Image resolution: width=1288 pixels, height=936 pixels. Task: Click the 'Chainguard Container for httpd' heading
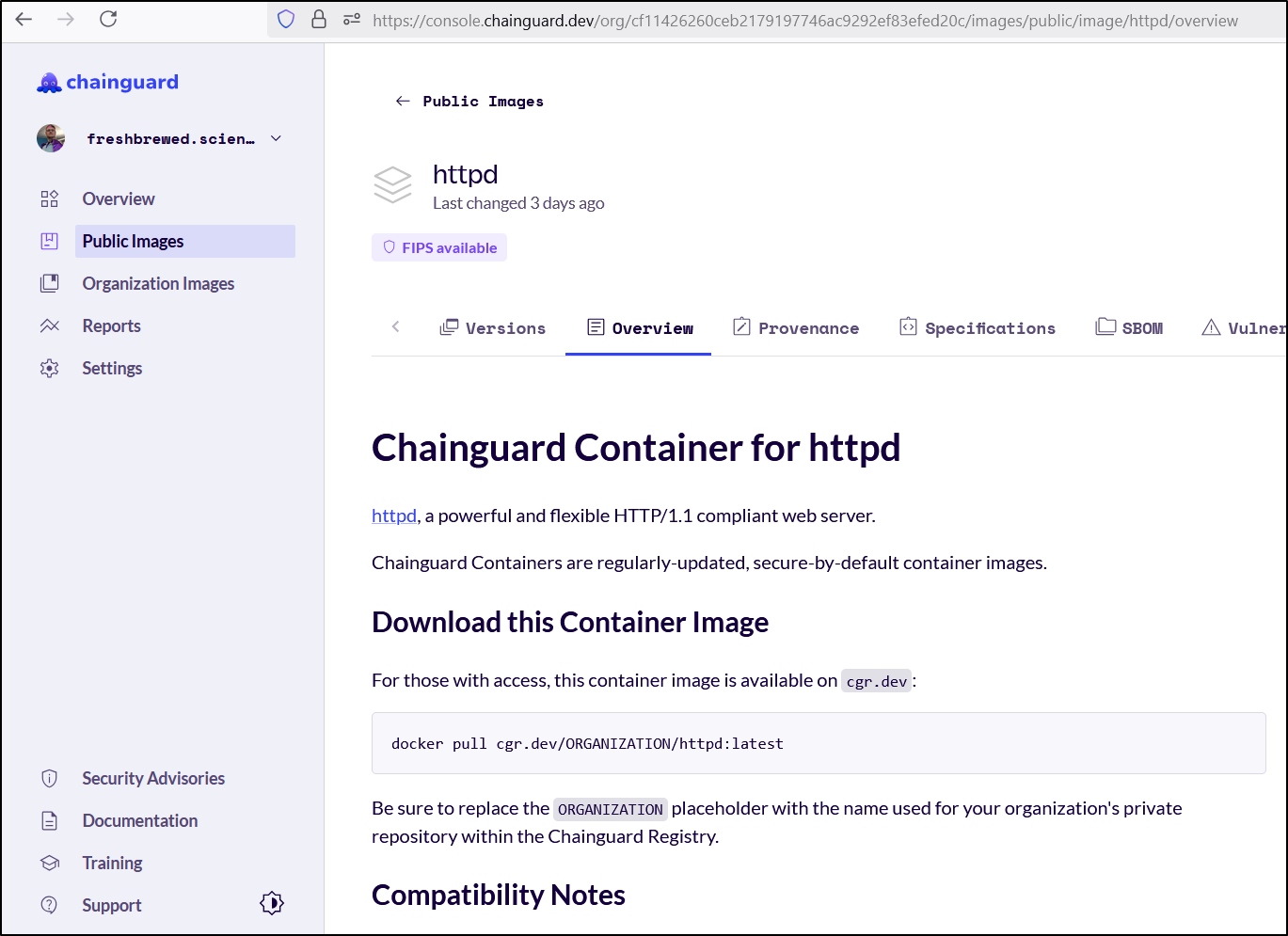click(x=636, y=448)
